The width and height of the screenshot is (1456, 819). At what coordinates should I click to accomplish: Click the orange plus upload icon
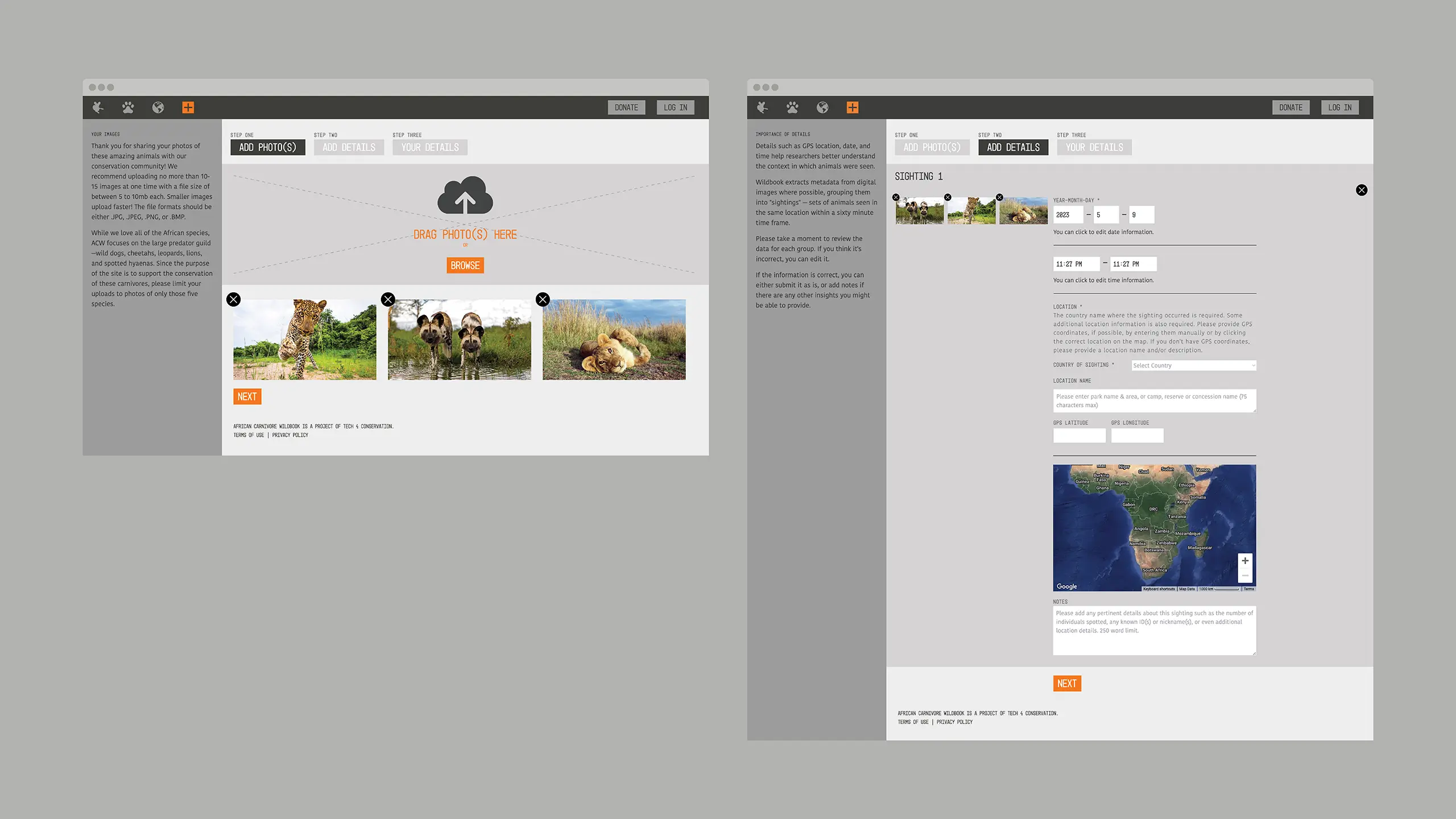click(x=188, y=107)
